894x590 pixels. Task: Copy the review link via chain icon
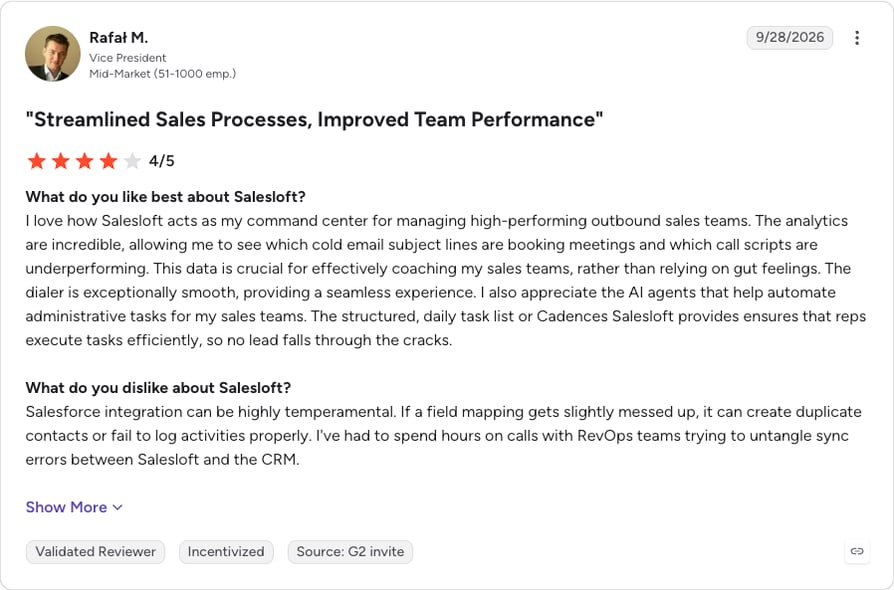click(856, 551)
